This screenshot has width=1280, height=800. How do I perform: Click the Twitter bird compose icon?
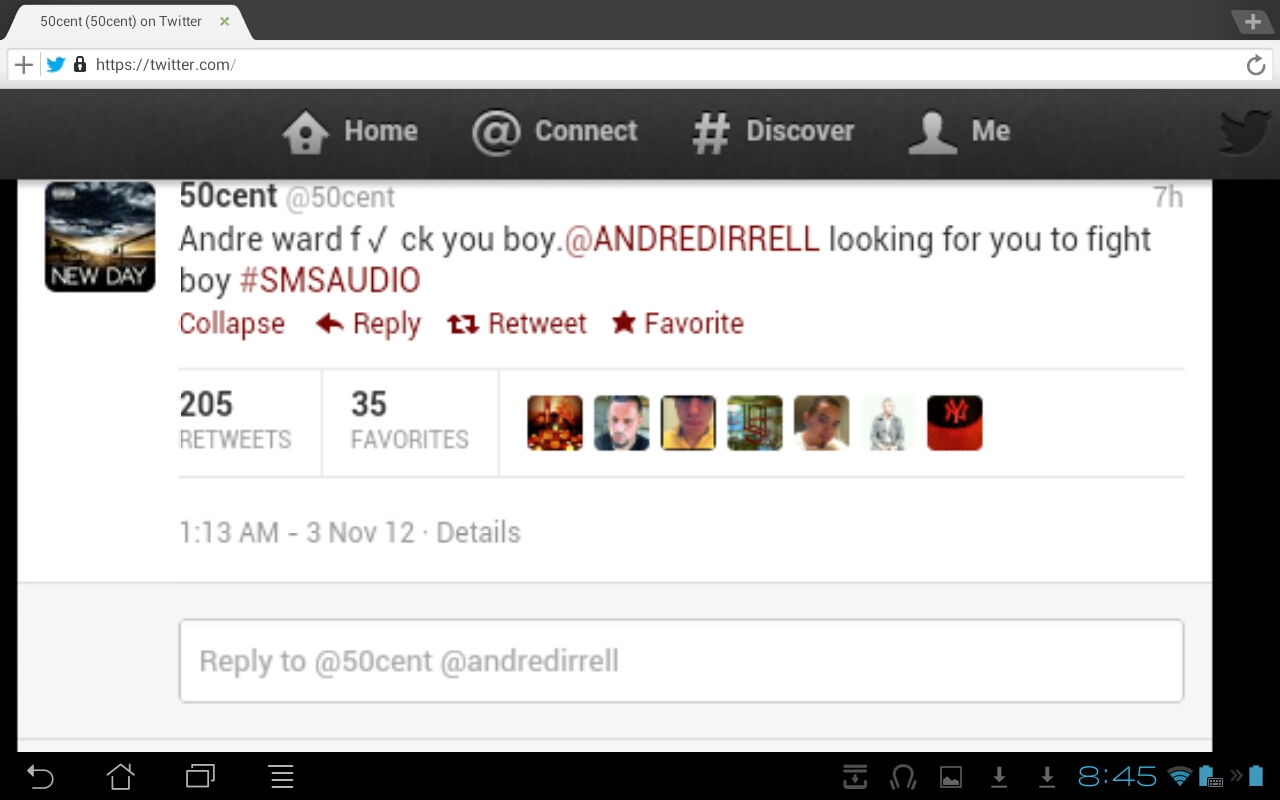[1245, 132]
